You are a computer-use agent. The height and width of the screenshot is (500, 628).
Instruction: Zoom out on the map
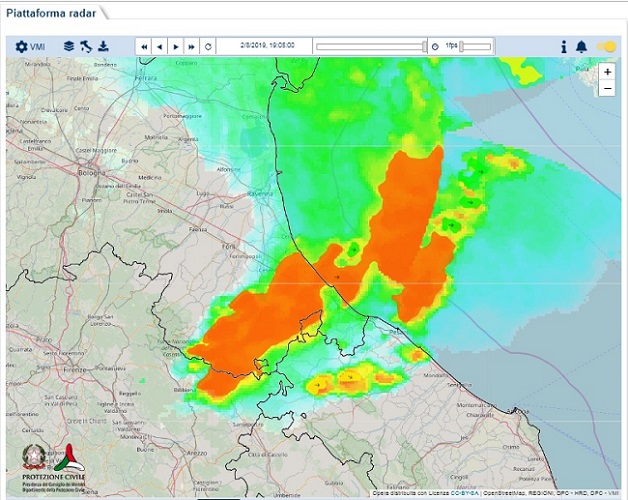coord(607,89)
